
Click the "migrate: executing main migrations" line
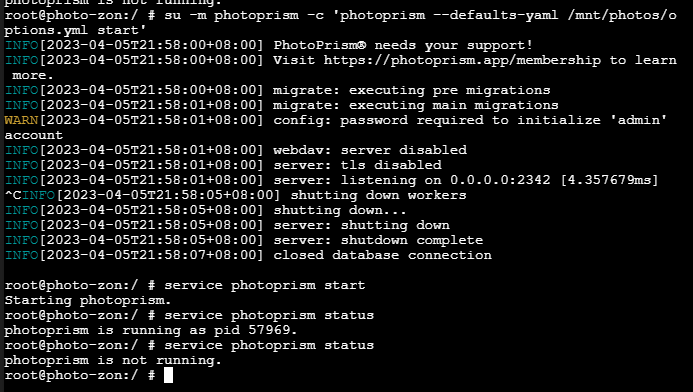pyautogui.click(x=416, y=105)
